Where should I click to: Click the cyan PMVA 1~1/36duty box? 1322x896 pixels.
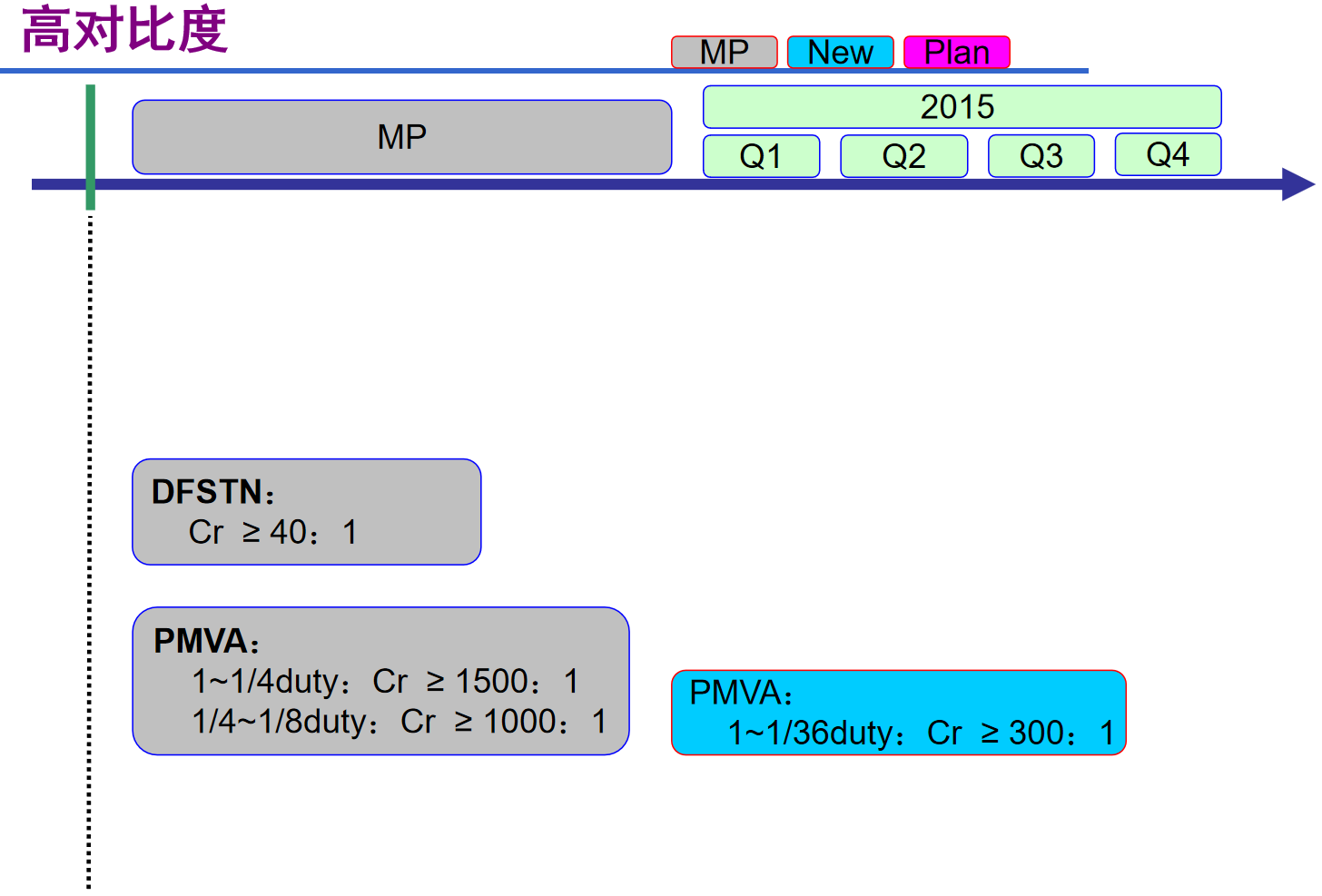pos(898,713)
